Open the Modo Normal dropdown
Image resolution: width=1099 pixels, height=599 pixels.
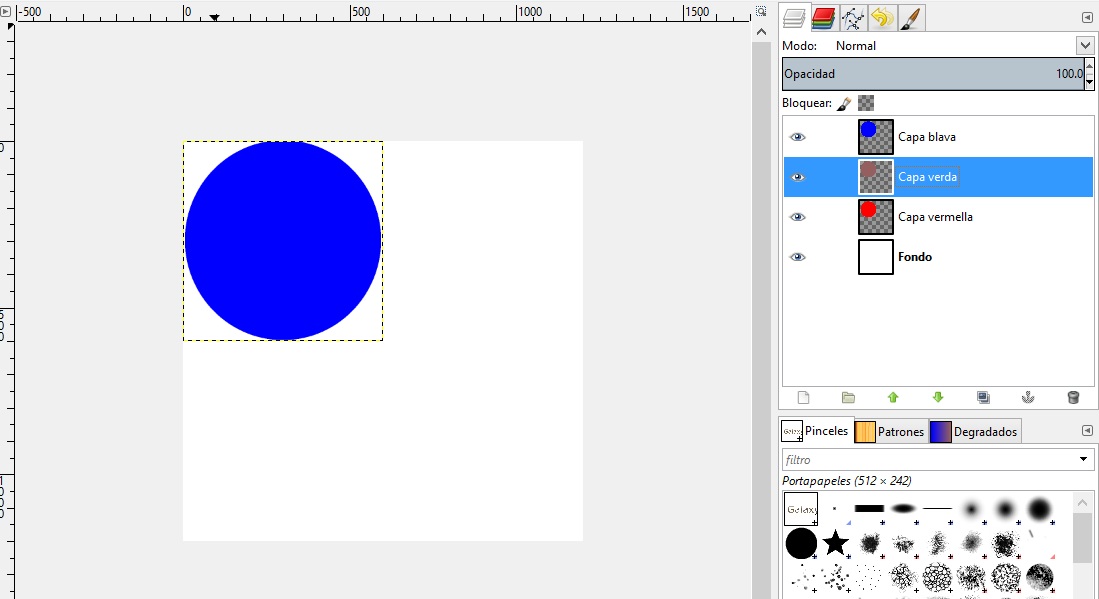1084,46
